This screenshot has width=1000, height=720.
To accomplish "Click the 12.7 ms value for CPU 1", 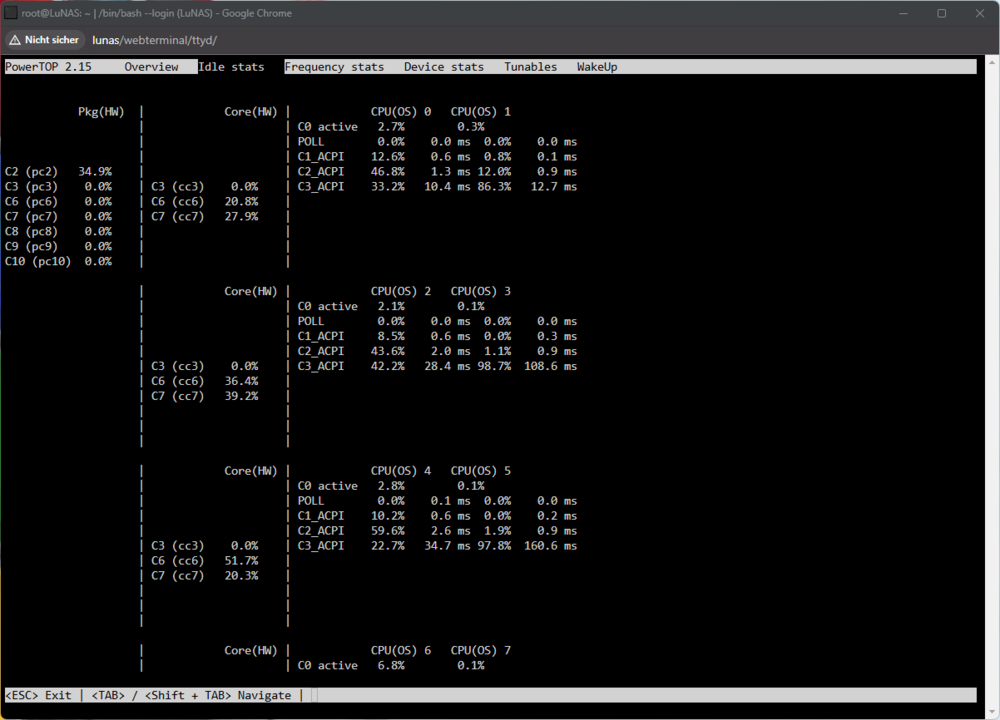I will (x=554, y=187).
